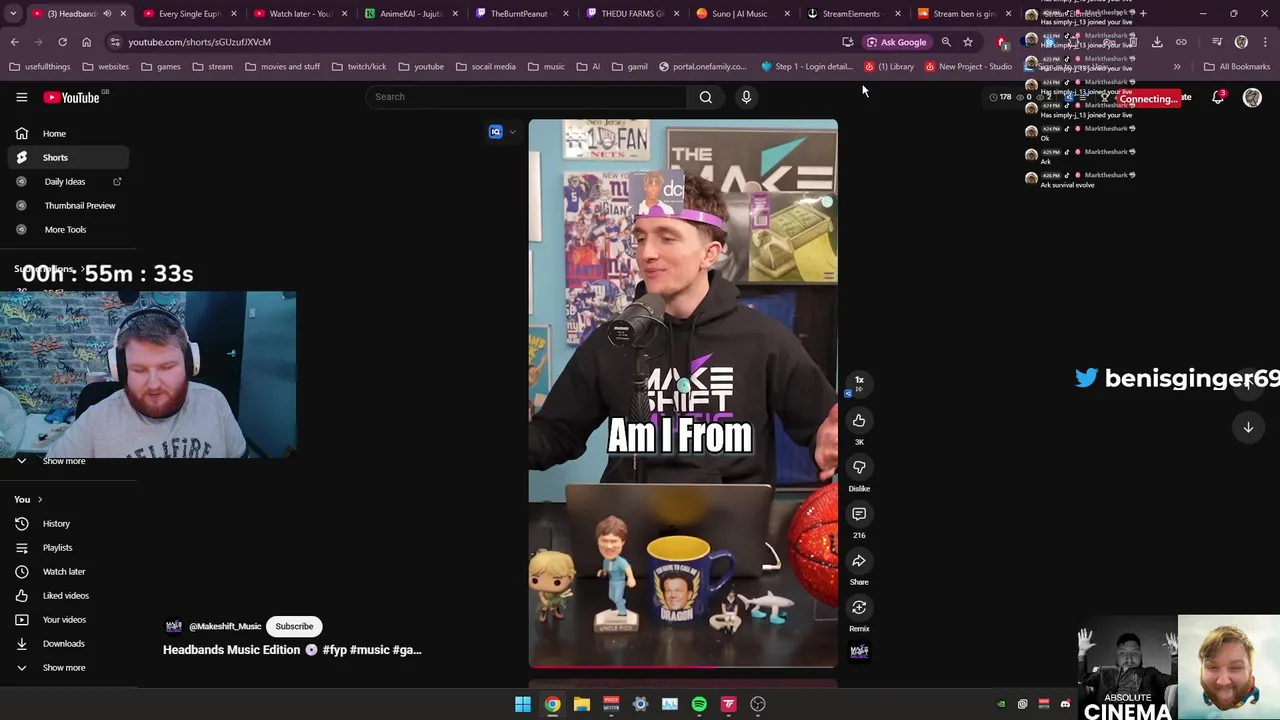Click the Ask Google lens button

point(897,42)
